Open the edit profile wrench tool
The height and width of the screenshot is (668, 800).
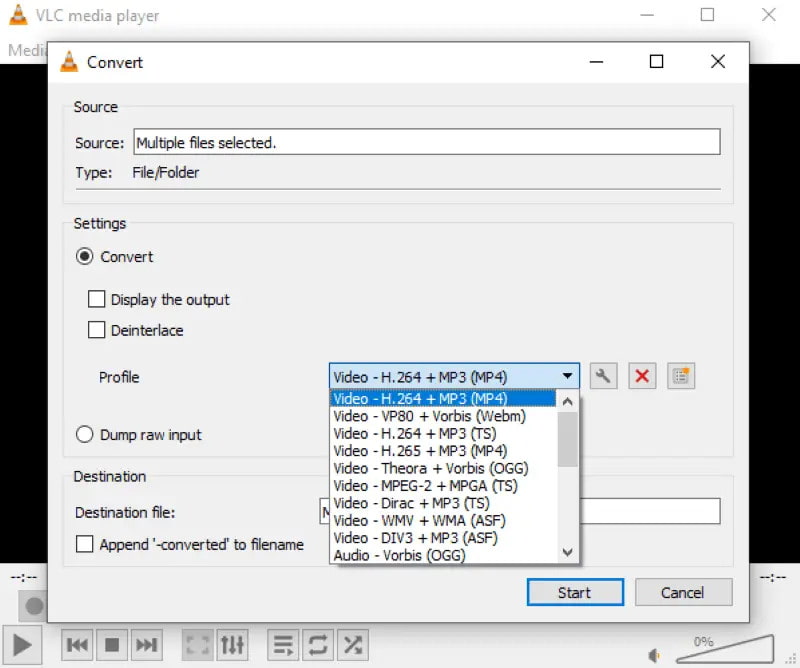pos(604,377)
